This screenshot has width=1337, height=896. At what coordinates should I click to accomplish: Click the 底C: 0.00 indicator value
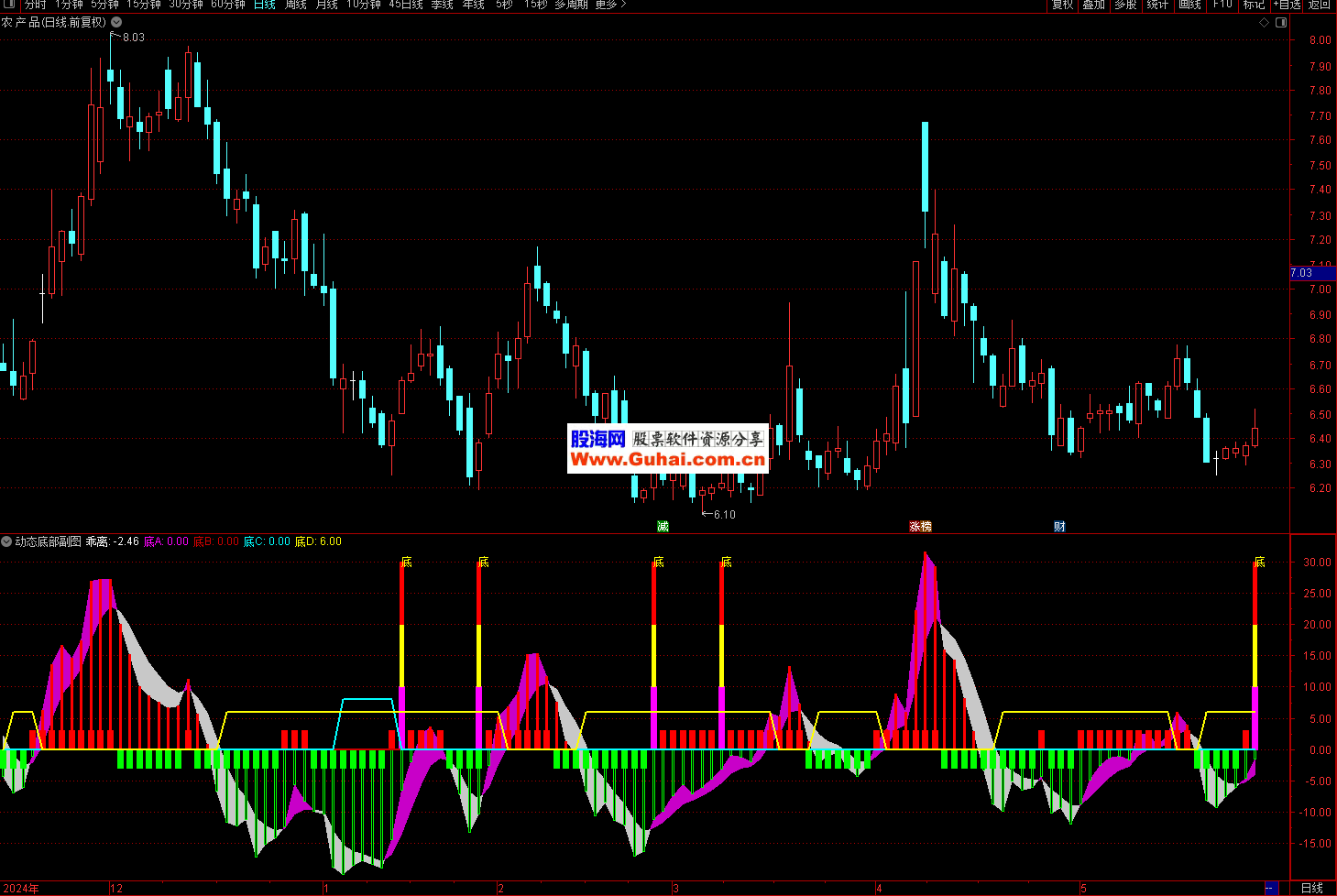tap(267, 541)
